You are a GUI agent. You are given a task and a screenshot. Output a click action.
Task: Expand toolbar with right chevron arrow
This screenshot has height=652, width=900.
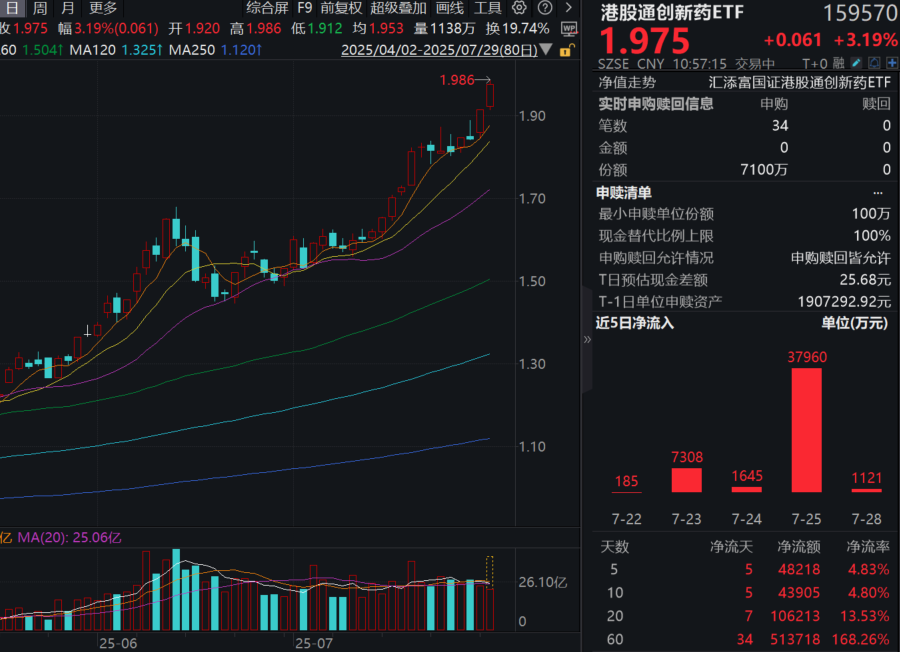pyautogui.click(x=567, y=8)
